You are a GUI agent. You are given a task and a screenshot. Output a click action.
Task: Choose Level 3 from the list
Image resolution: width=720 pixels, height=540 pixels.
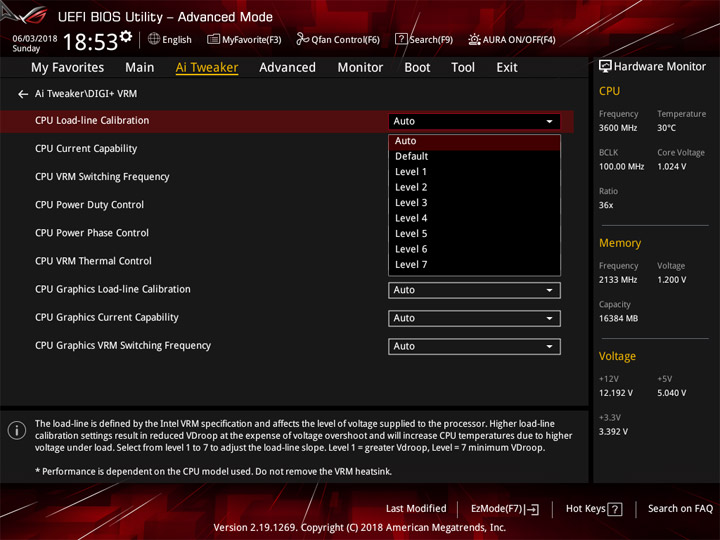coord(474,203)
